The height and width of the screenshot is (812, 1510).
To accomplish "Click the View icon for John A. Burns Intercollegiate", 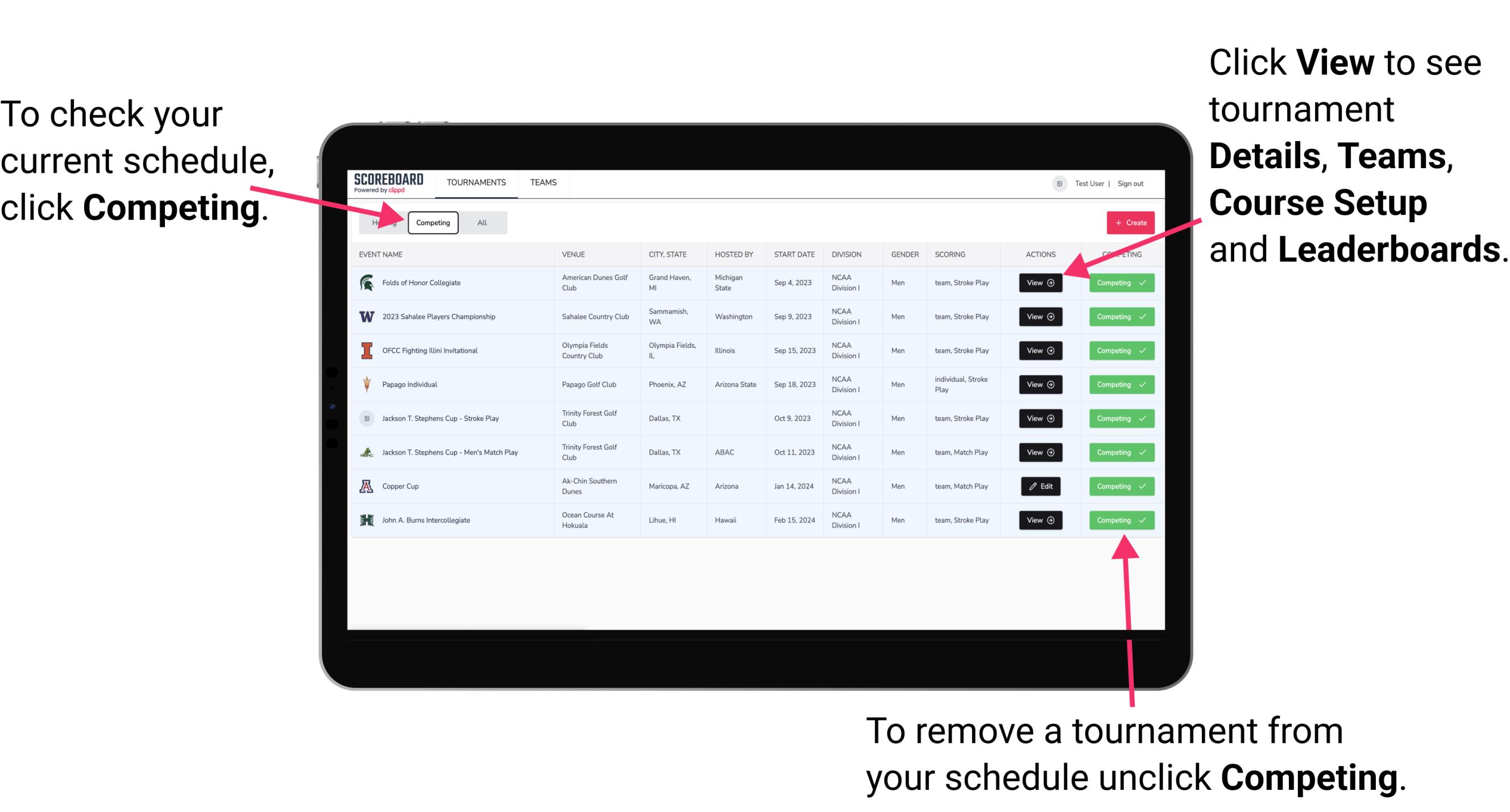I will (x=1040, y=520).
